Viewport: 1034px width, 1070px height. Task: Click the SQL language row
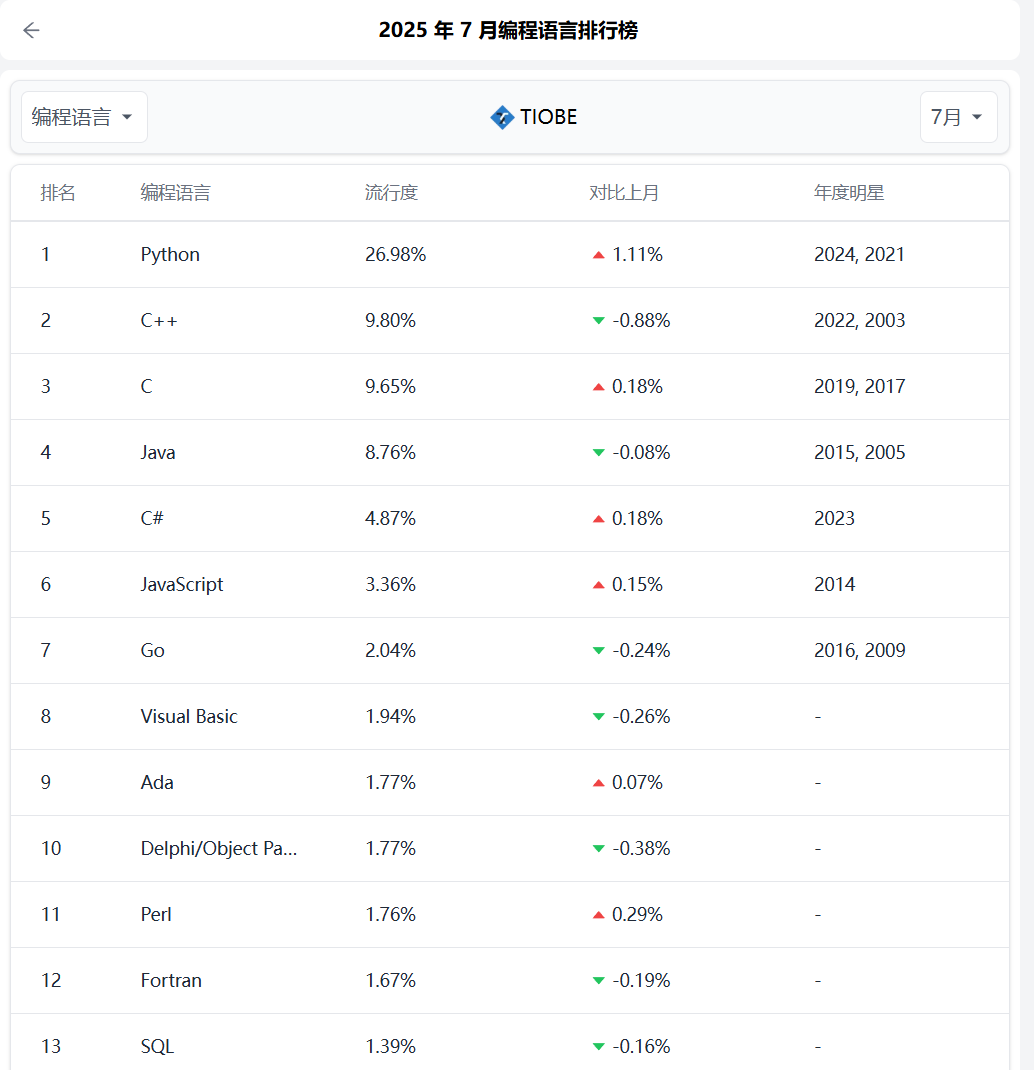click(x=157, y=1047)
